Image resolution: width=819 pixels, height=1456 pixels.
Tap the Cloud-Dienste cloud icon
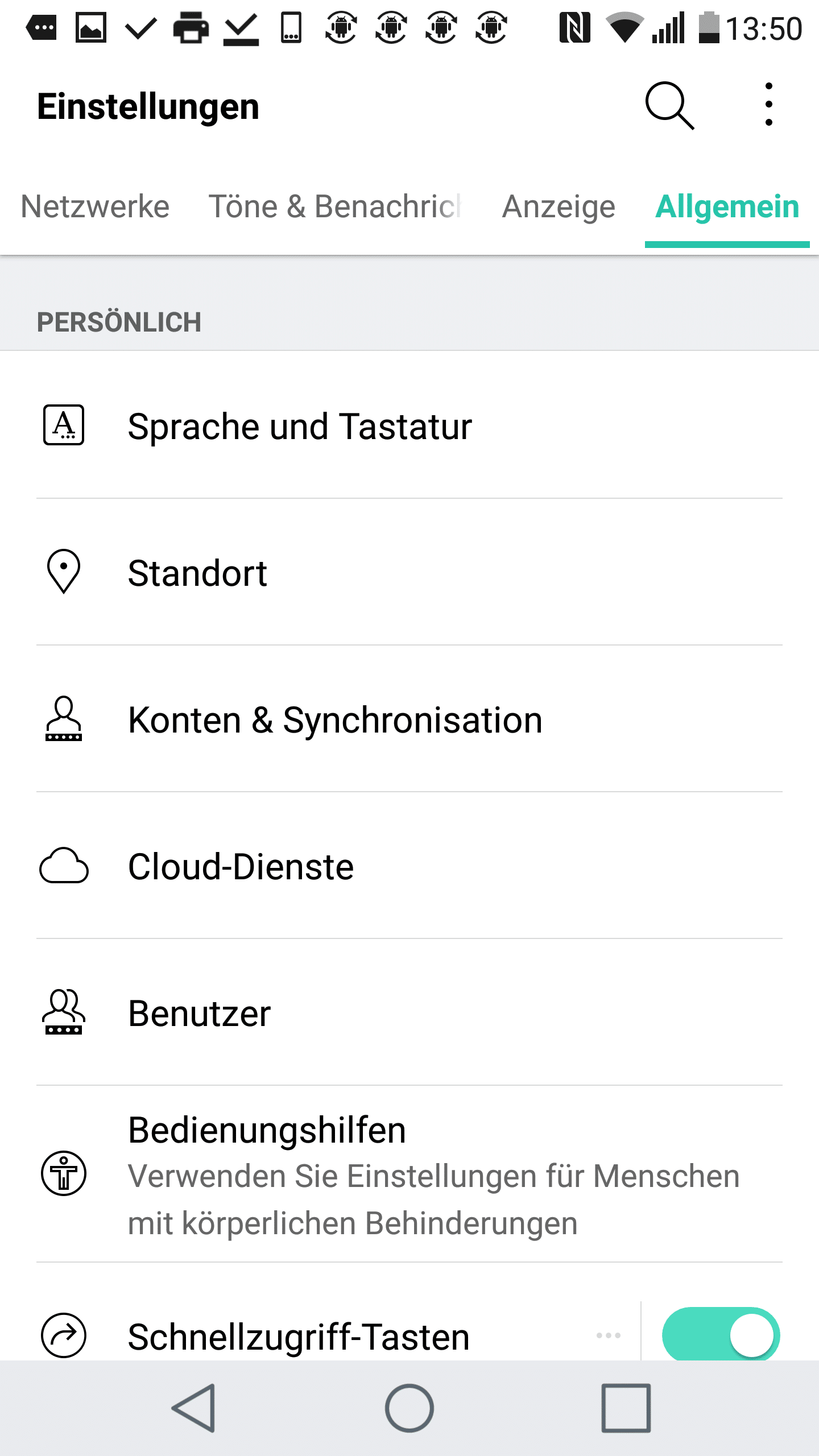click(64, 866)
